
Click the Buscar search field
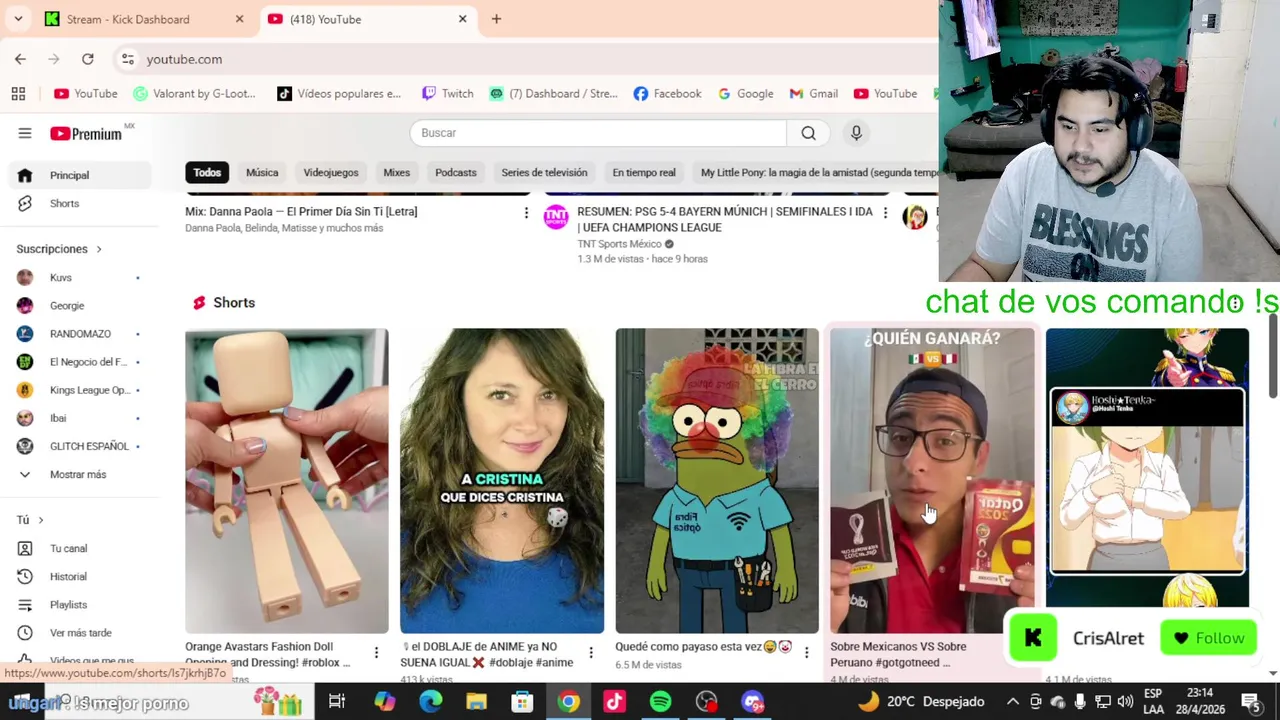[598, 133]
